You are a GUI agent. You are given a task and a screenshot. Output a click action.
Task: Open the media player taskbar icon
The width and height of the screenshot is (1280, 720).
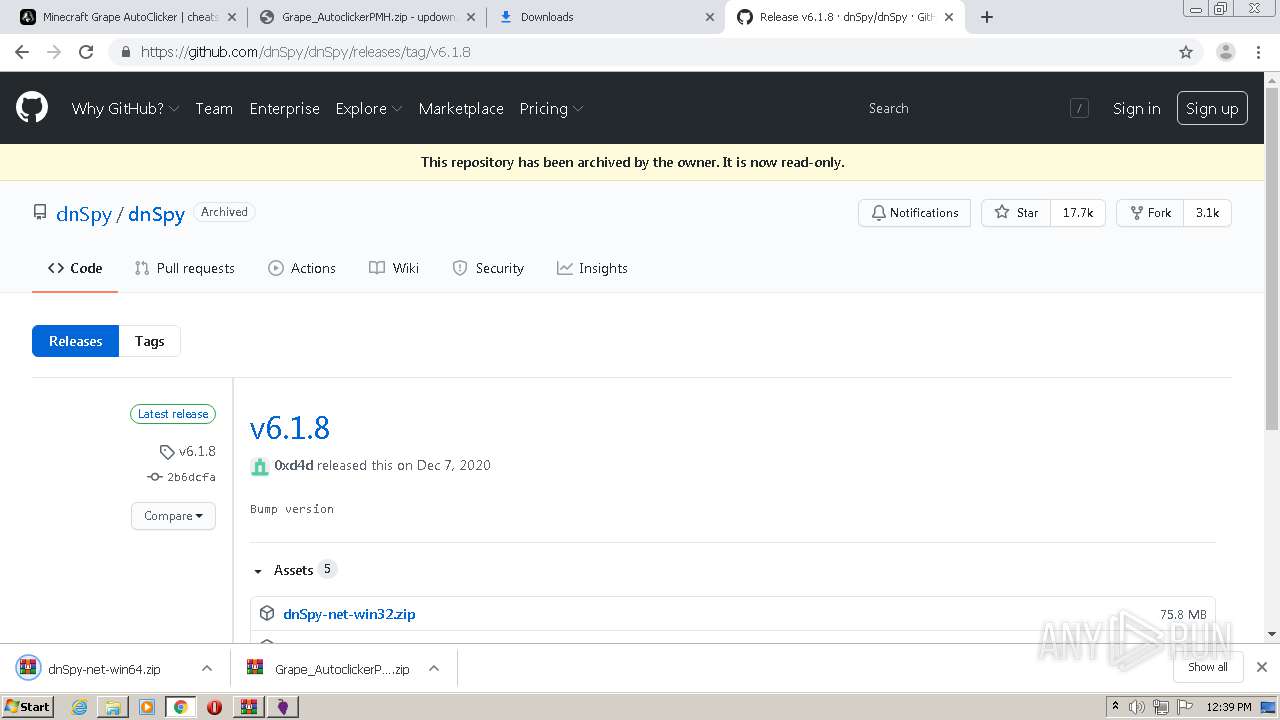pyautogui.click(x=147, y=707)
